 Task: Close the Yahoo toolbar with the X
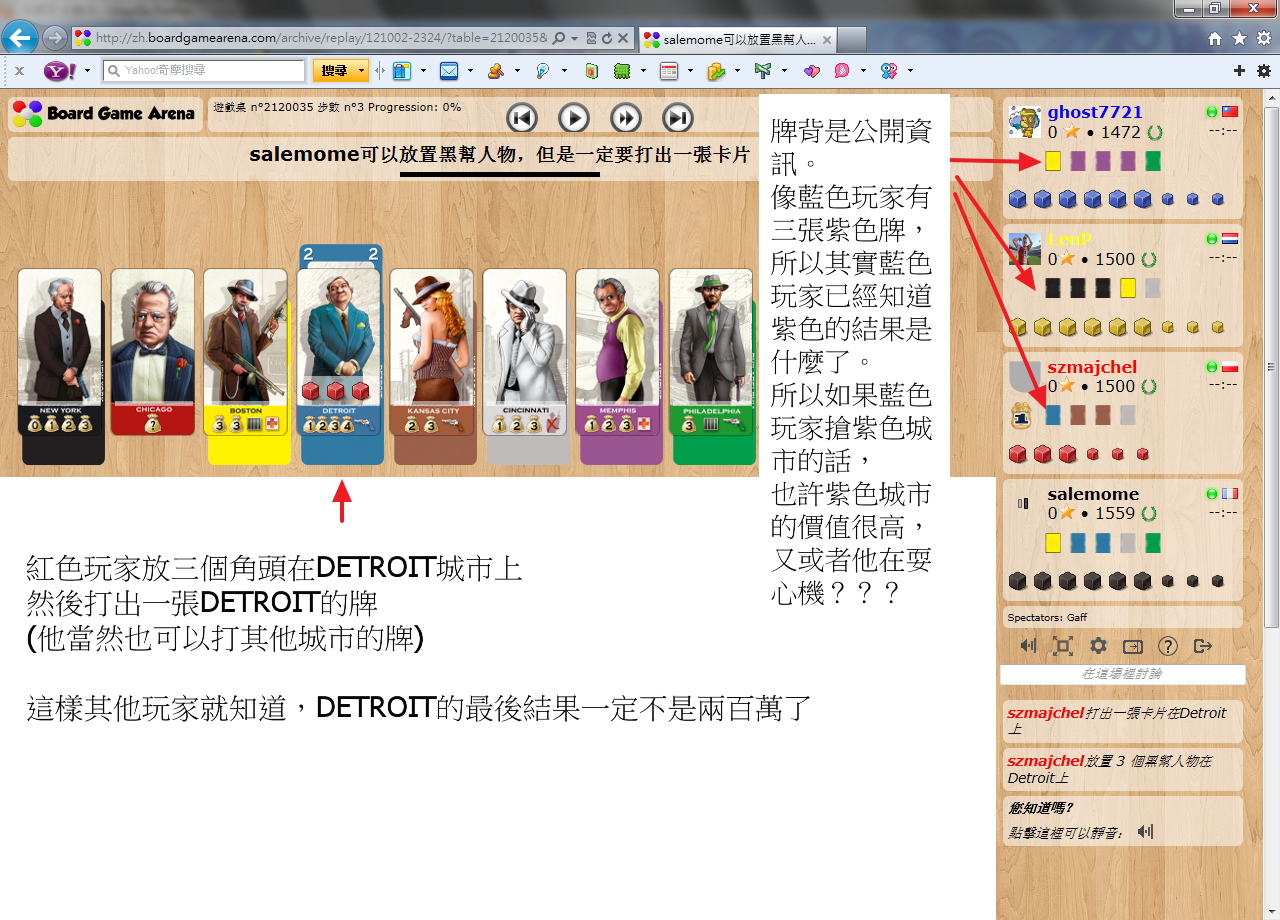click(x=19, y=71)
